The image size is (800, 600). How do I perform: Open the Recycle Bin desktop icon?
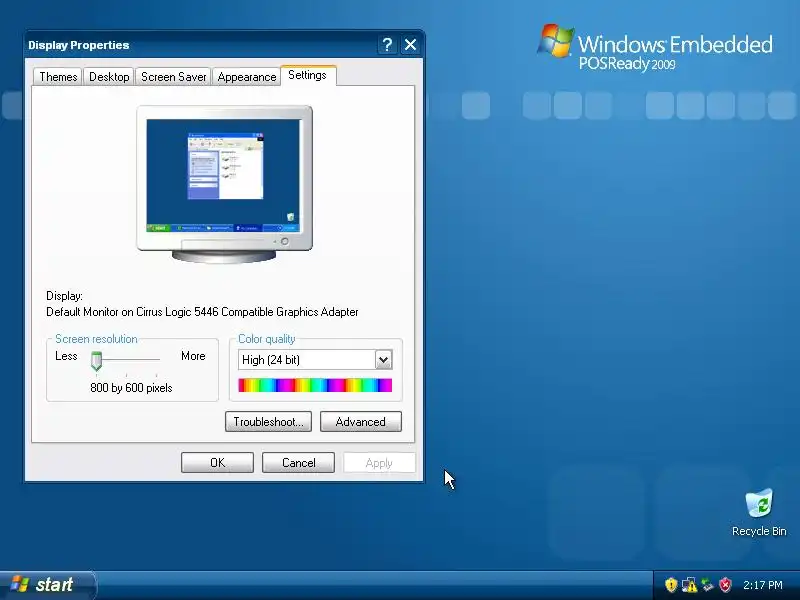coord(759,512)
